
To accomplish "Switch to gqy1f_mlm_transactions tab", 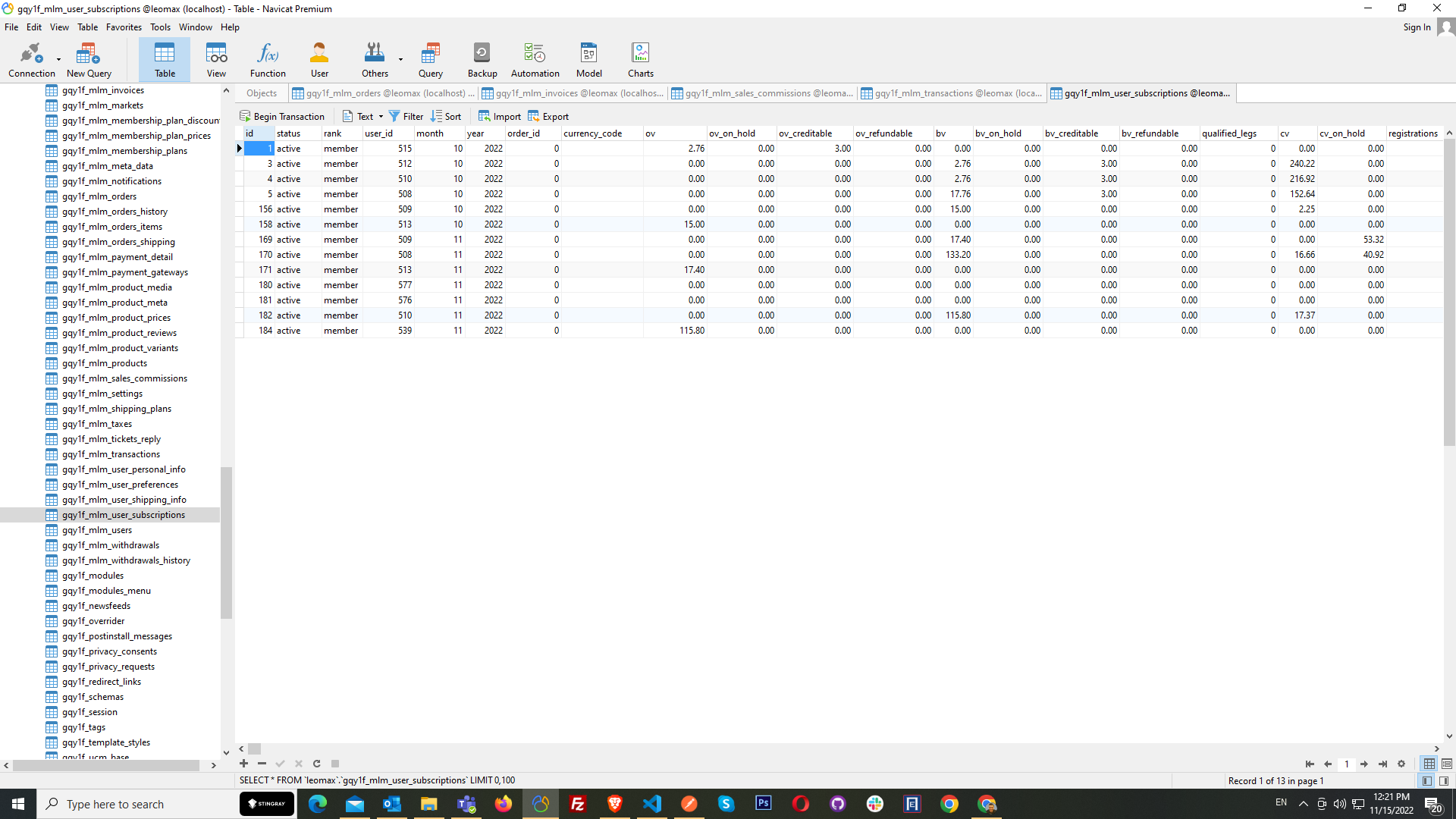I will (952, 93).
